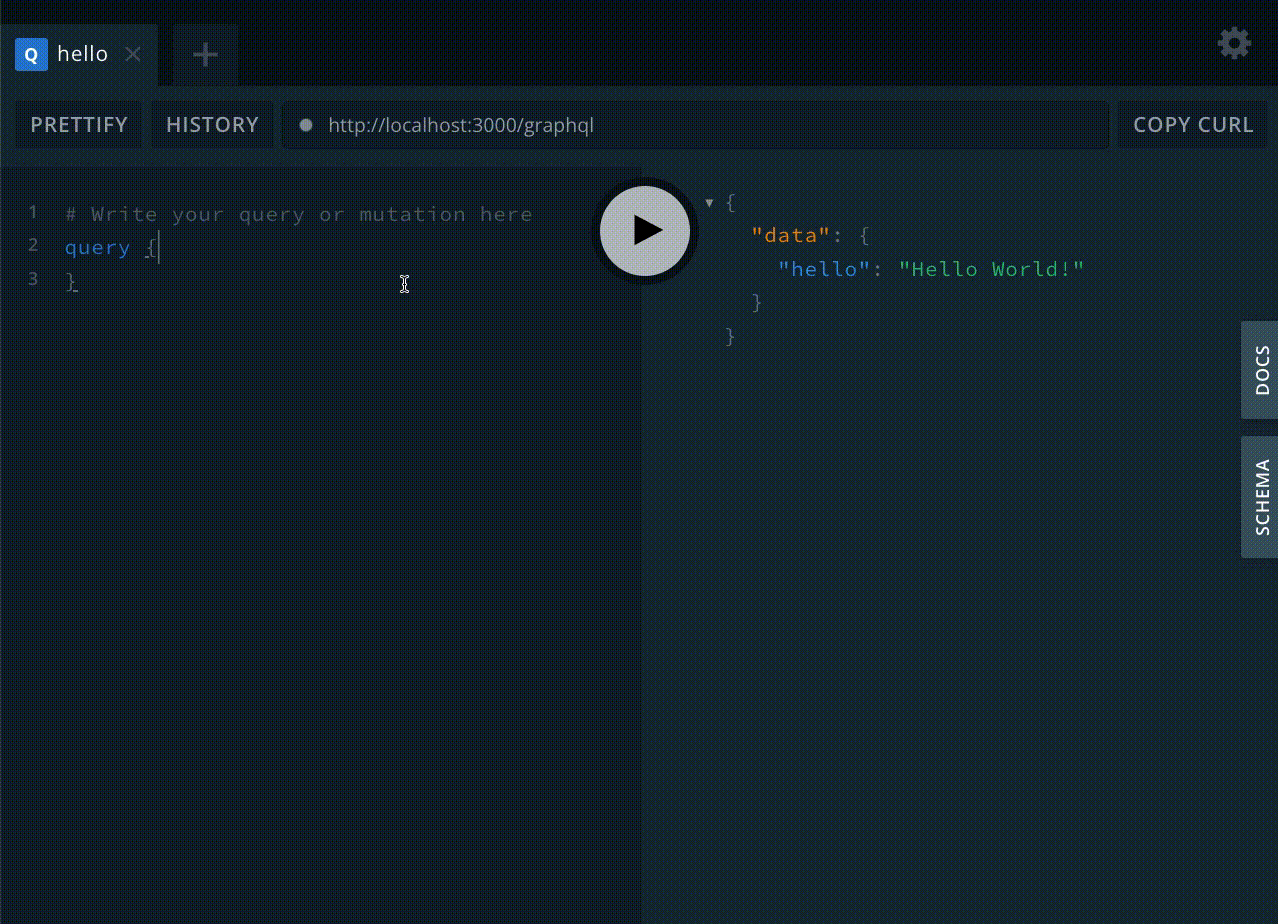
Task: Add a new tab with the plus icon
Action: 205,55
